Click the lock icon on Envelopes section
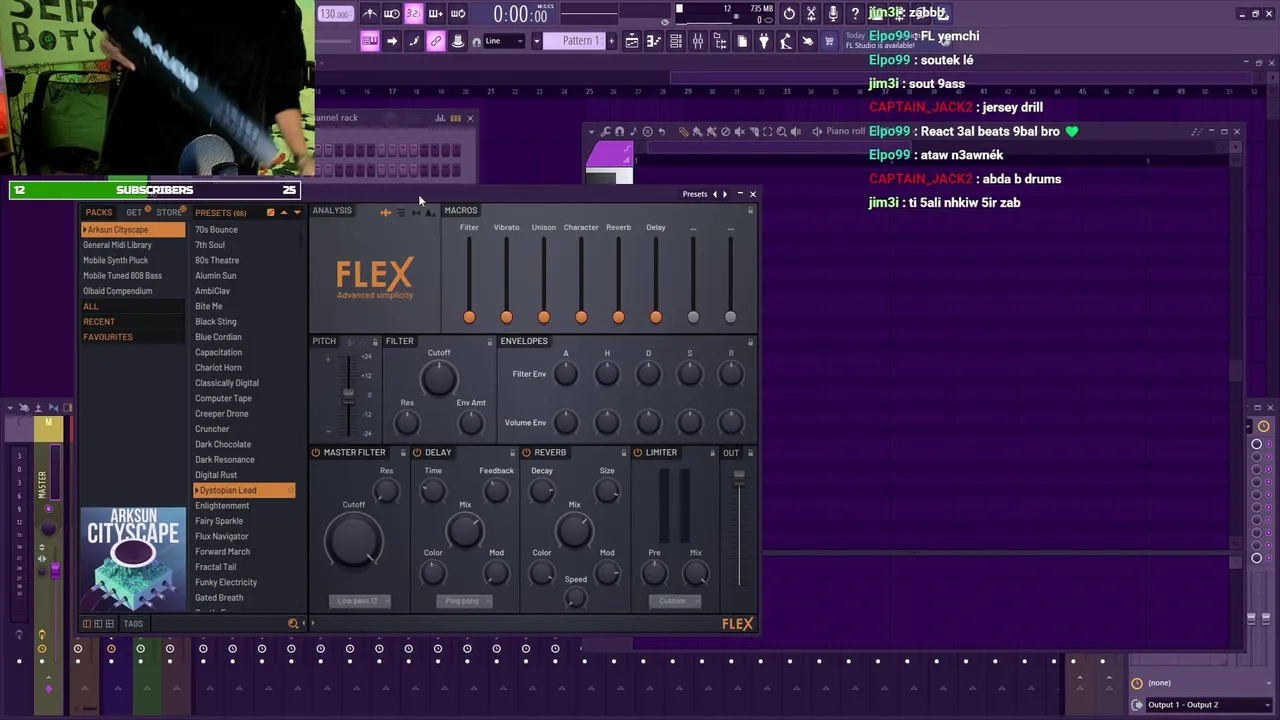The height and width of the screenshot is (720, 1280). pos(750,341)
